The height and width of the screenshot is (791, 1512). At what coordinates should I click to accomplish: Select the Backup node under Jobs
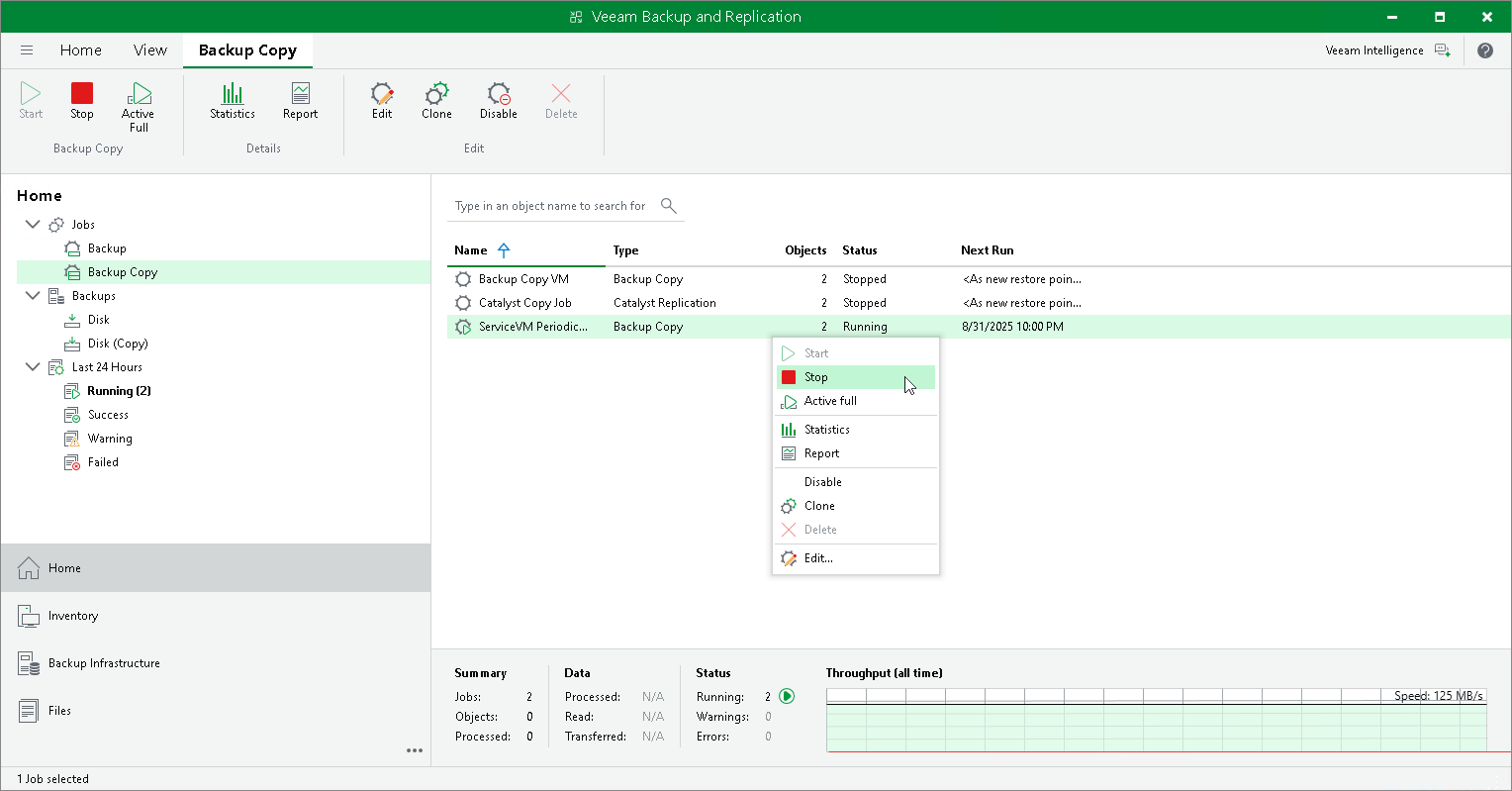tap(95, 248)
